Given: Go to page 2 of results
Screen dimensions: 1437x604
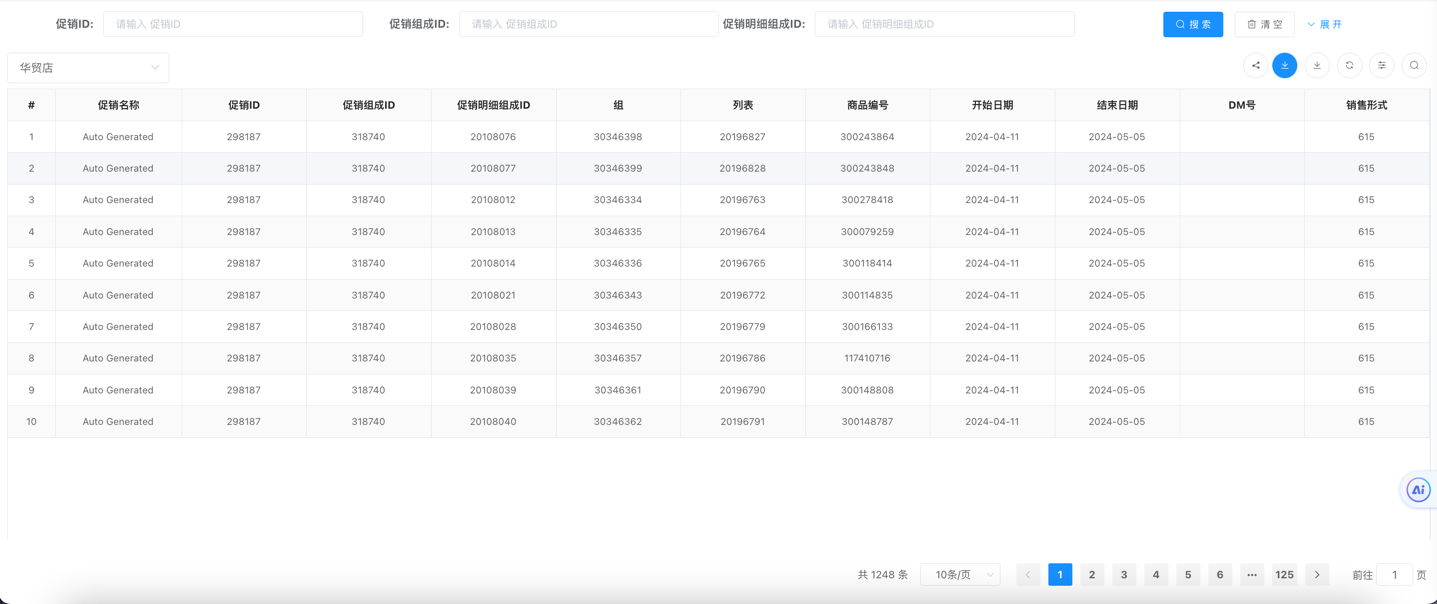Looking at the screenshot, I should 1092,575.
